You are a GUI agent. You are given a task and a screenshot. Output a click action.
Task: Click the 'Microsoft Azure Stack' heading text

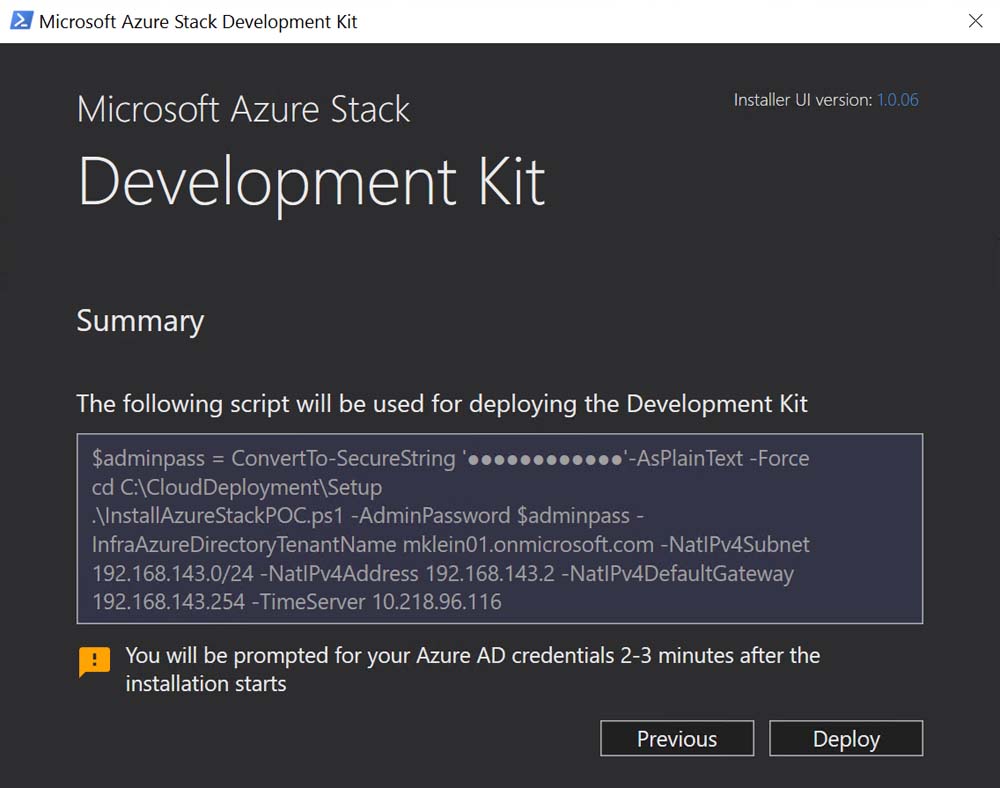click(x=243, y=109)
